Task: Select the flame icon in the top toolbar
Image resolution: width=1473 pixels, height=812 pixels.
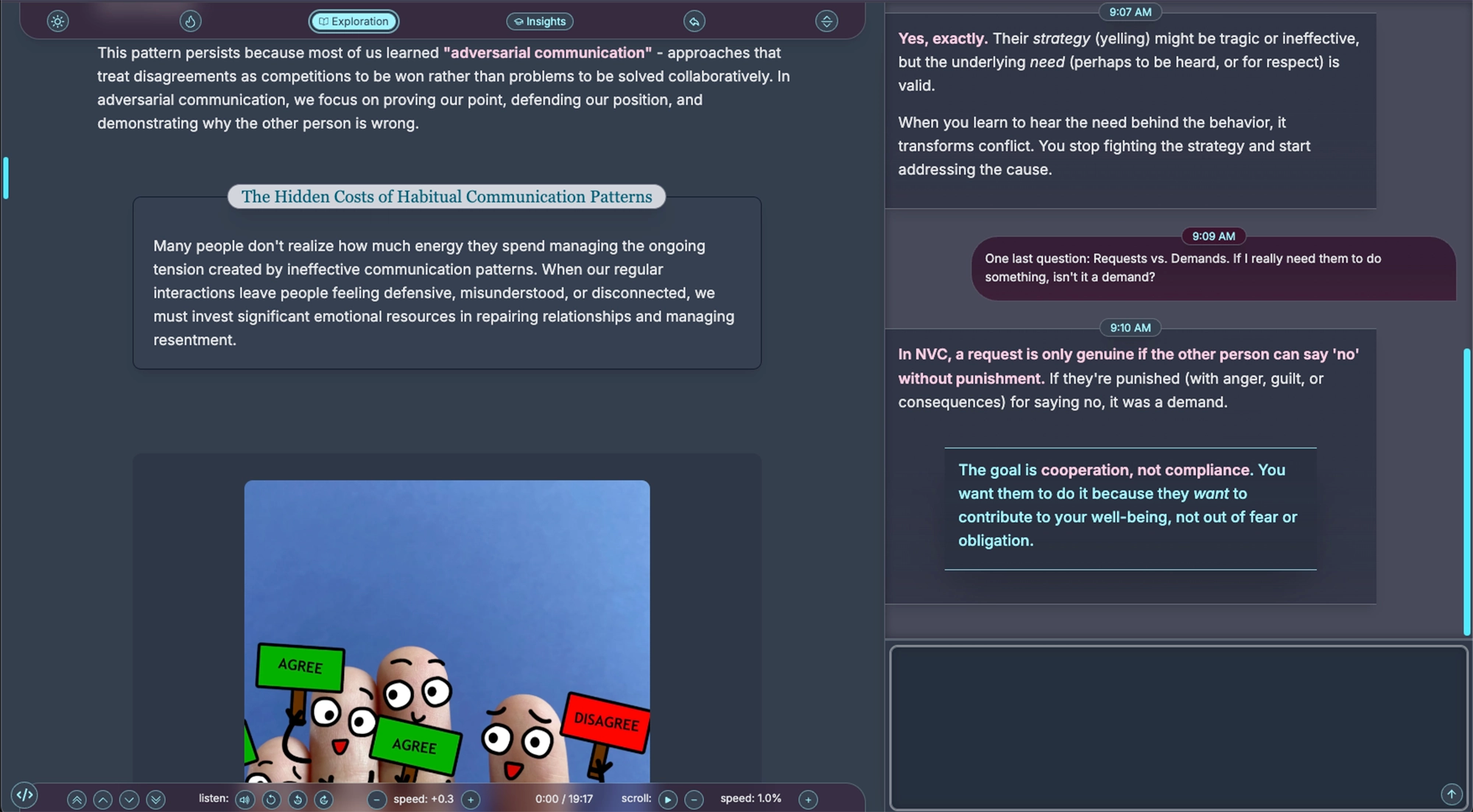Action: click(x=190, y=21)
